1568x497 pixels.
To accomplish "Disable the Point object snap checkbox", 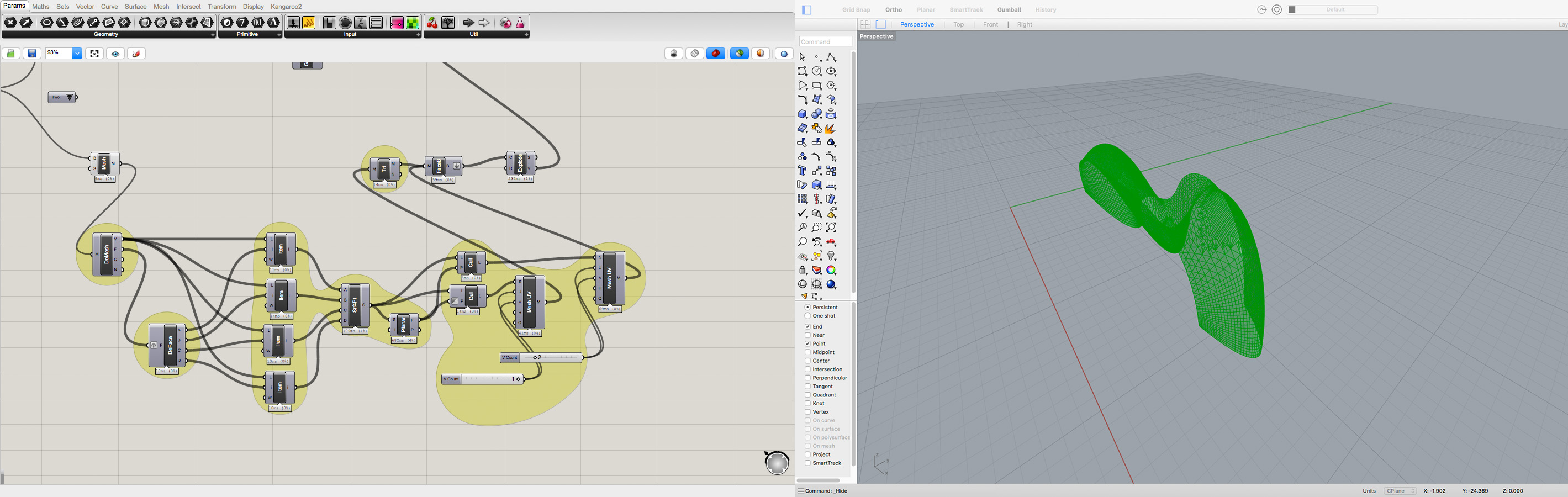I will coord(807,343).
